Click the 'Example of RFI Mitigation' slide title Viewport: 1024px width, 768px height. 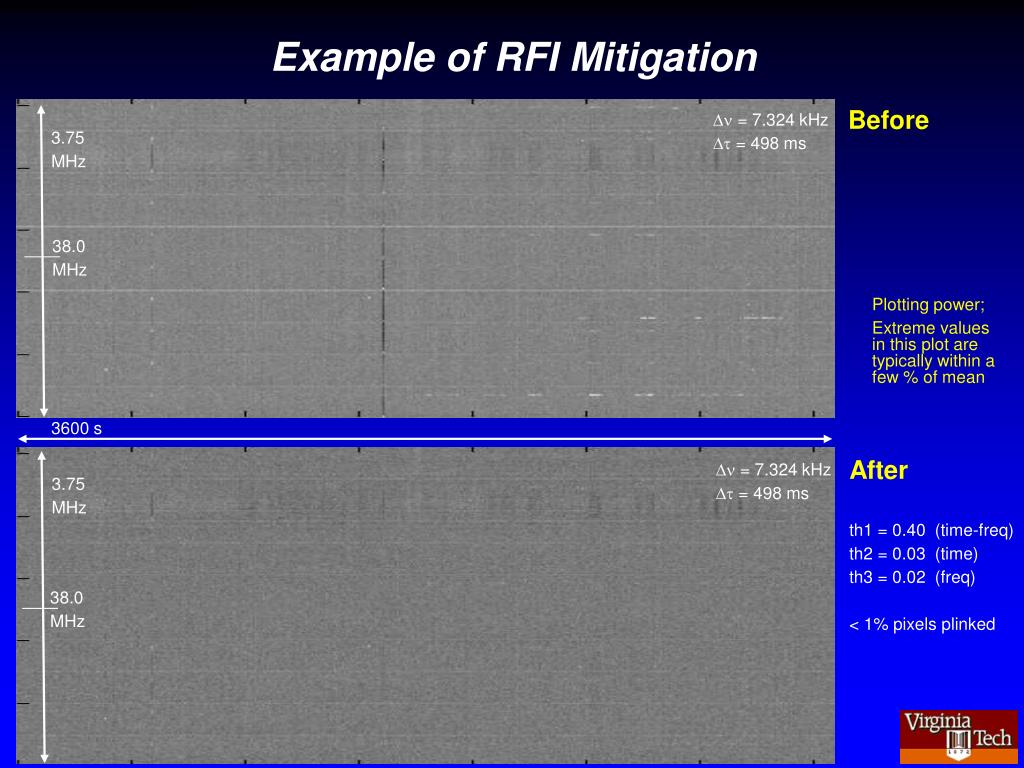515,57
